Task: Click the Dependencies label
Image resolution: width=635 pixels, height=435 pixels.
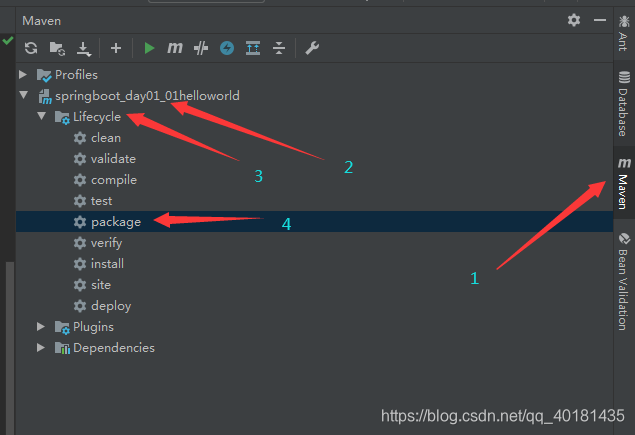Action: coord(114,348)
